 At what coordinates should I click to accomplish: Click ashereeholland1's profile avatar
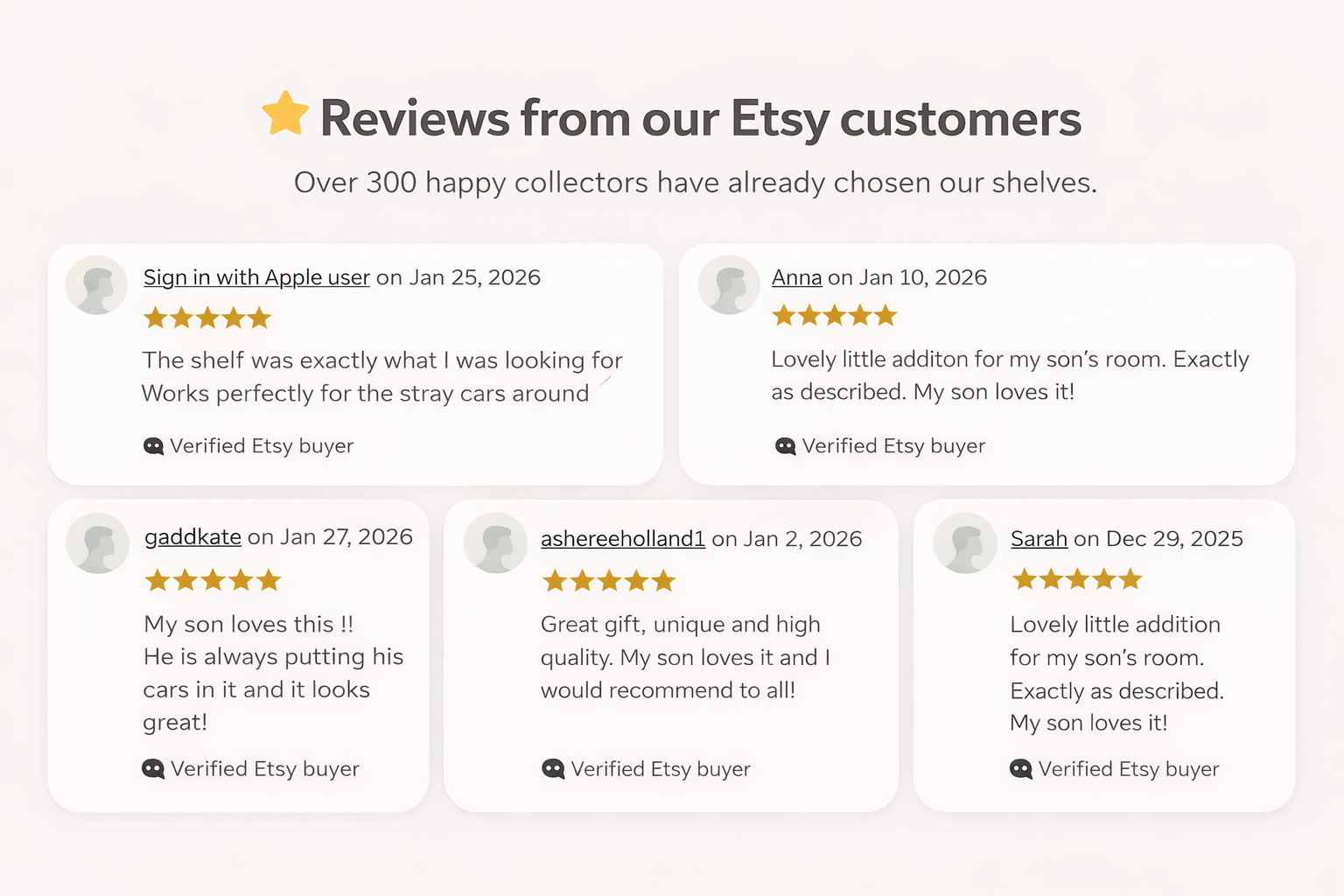pos(495,543)
